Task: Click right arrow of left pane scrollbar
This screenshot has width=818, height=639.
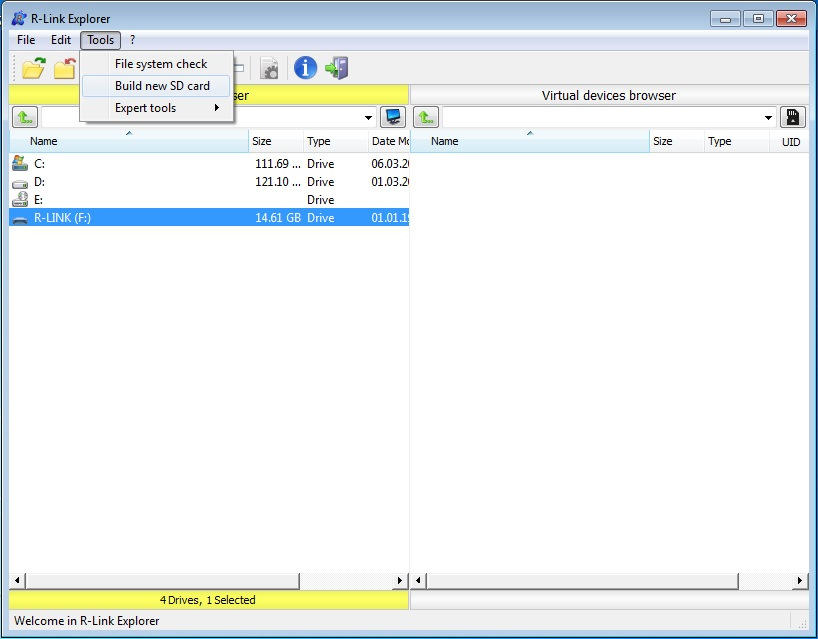Action: (x=400, y=580)
